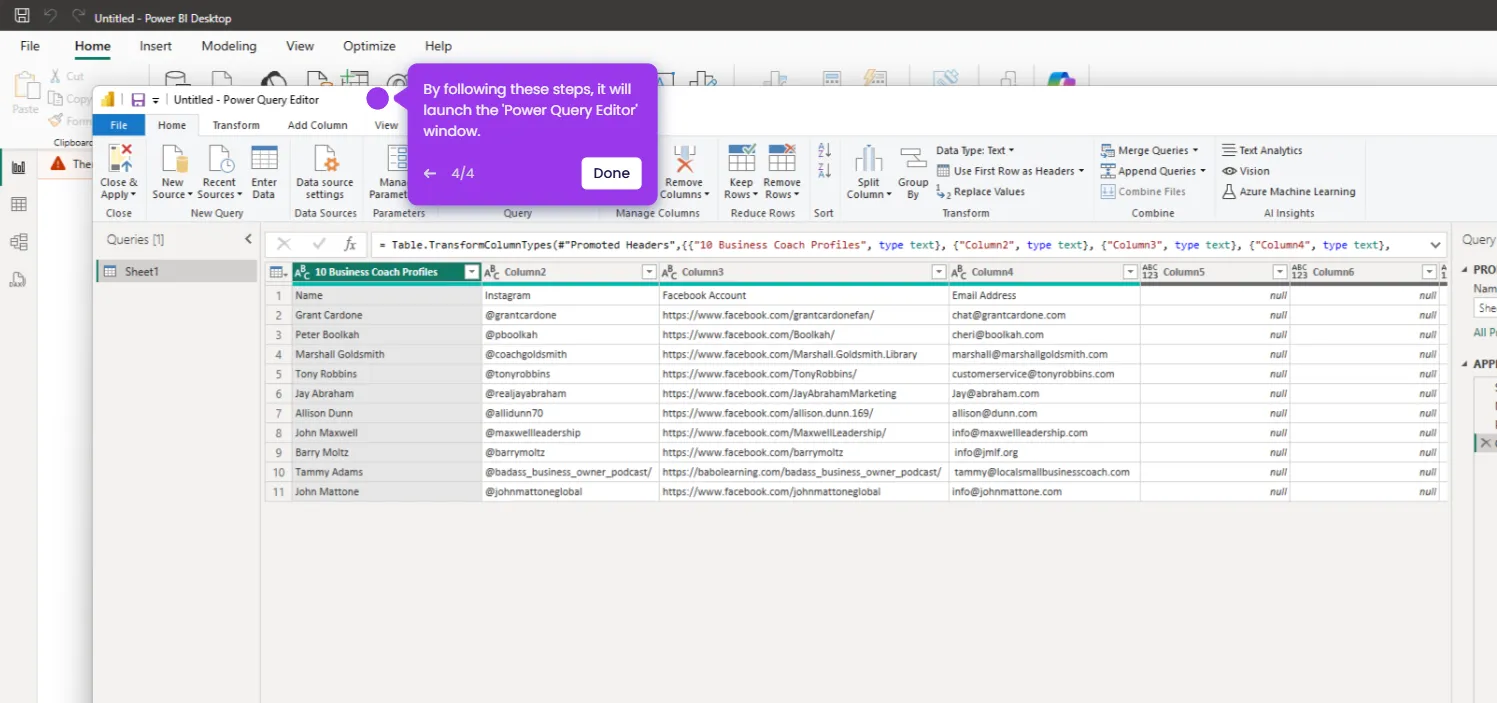Sort descending with the Z-A icon
1497x703 pixels.
pos(824,170)
